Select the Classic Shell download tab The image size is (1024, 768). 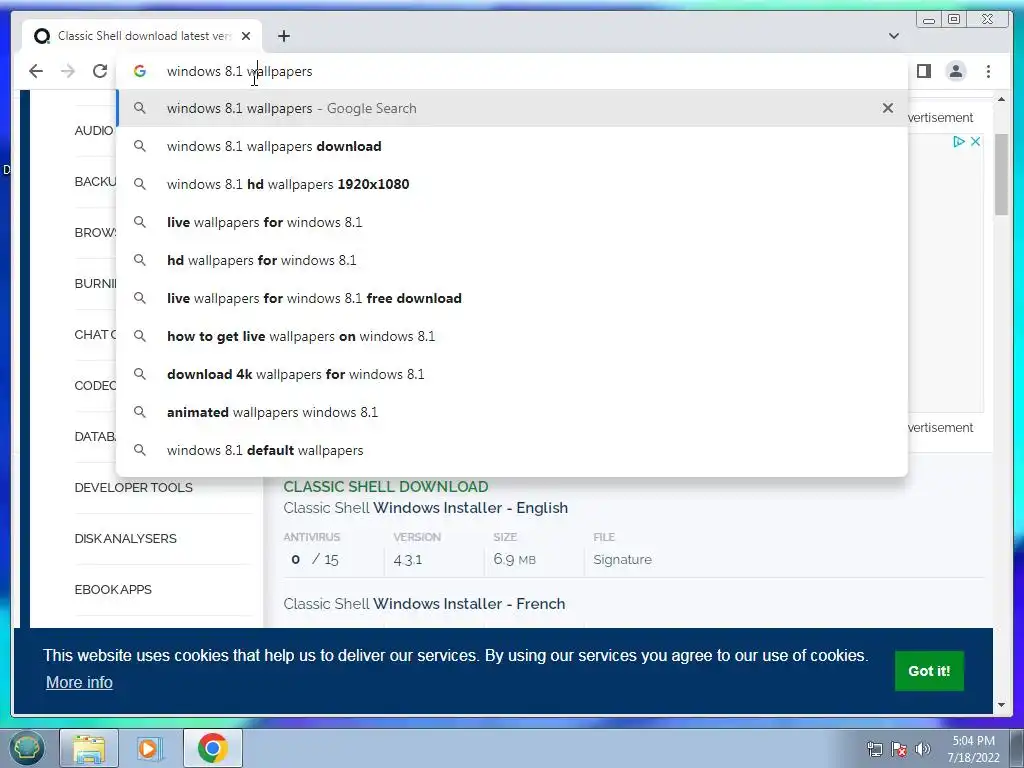pos(142,36)
